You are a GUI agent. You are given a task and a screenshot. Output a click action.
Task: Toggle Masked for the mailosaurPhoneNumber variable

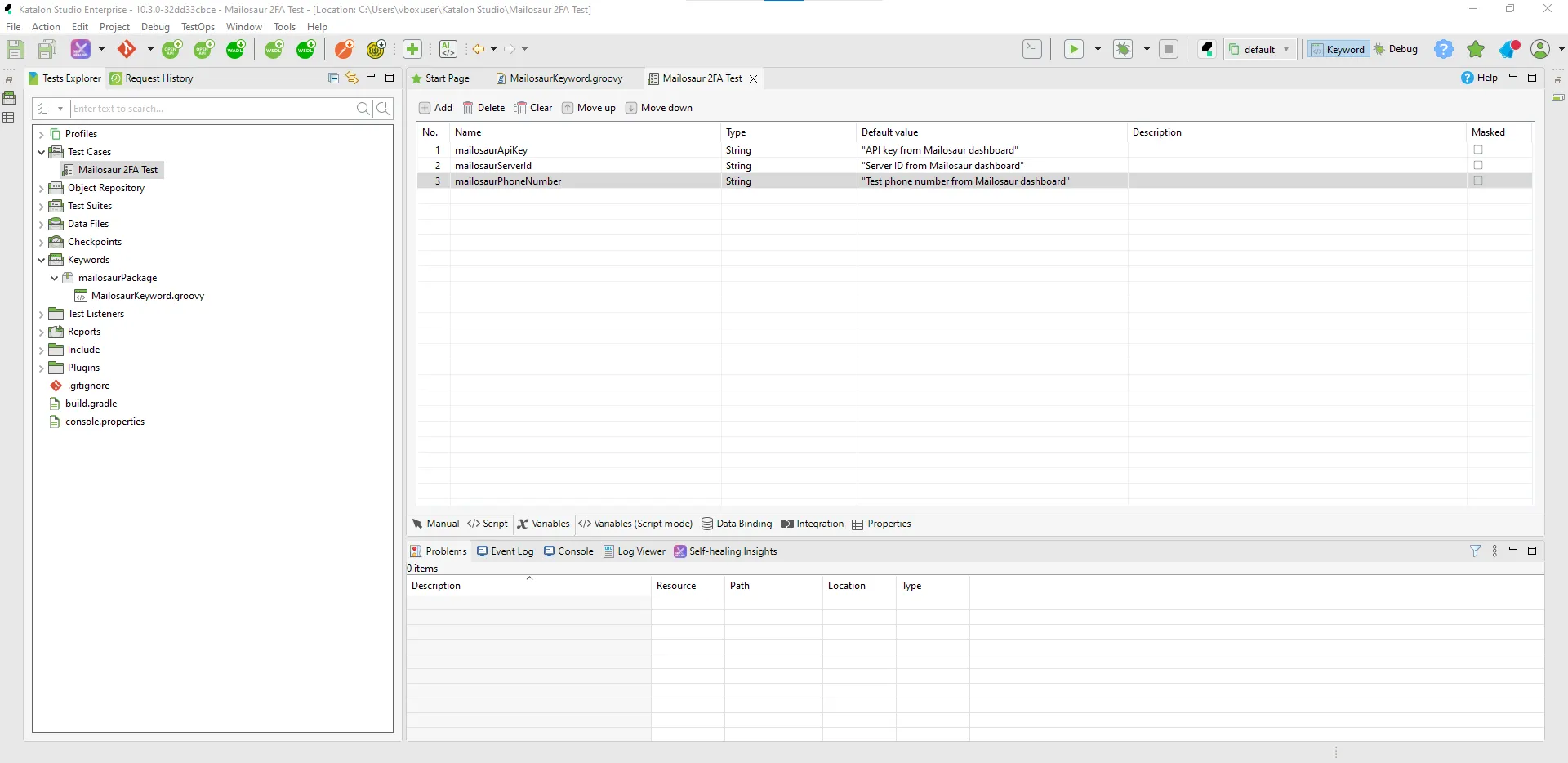[1479, 181]
